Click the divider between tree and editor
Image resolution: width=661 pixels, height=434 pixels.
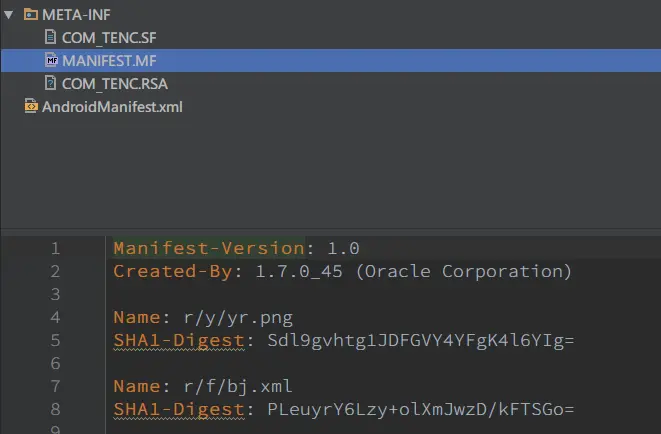pos(330,231)
